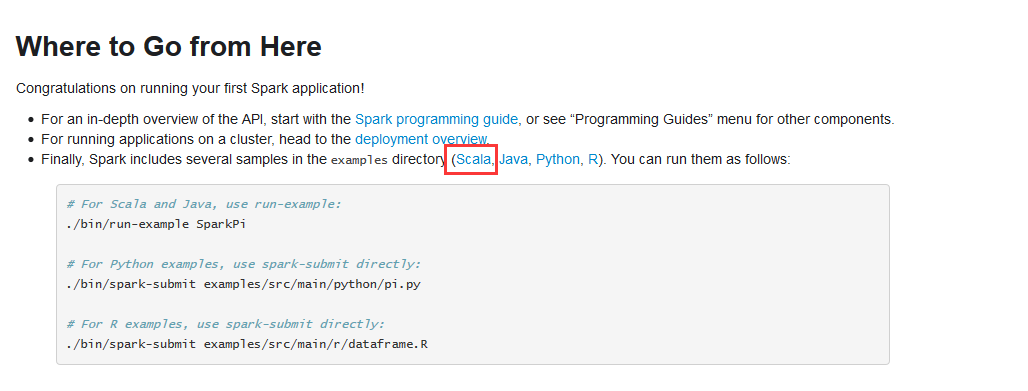1028x391 pixels.
Task: Open the Java examples link
Action: 513,159
